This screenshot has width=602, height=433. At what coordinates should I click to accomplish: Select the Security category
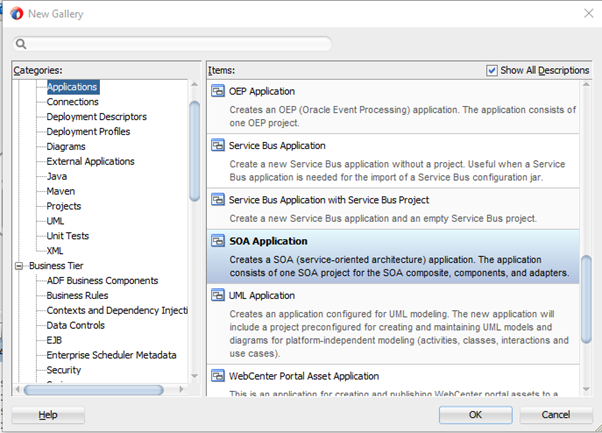point(64,370)
